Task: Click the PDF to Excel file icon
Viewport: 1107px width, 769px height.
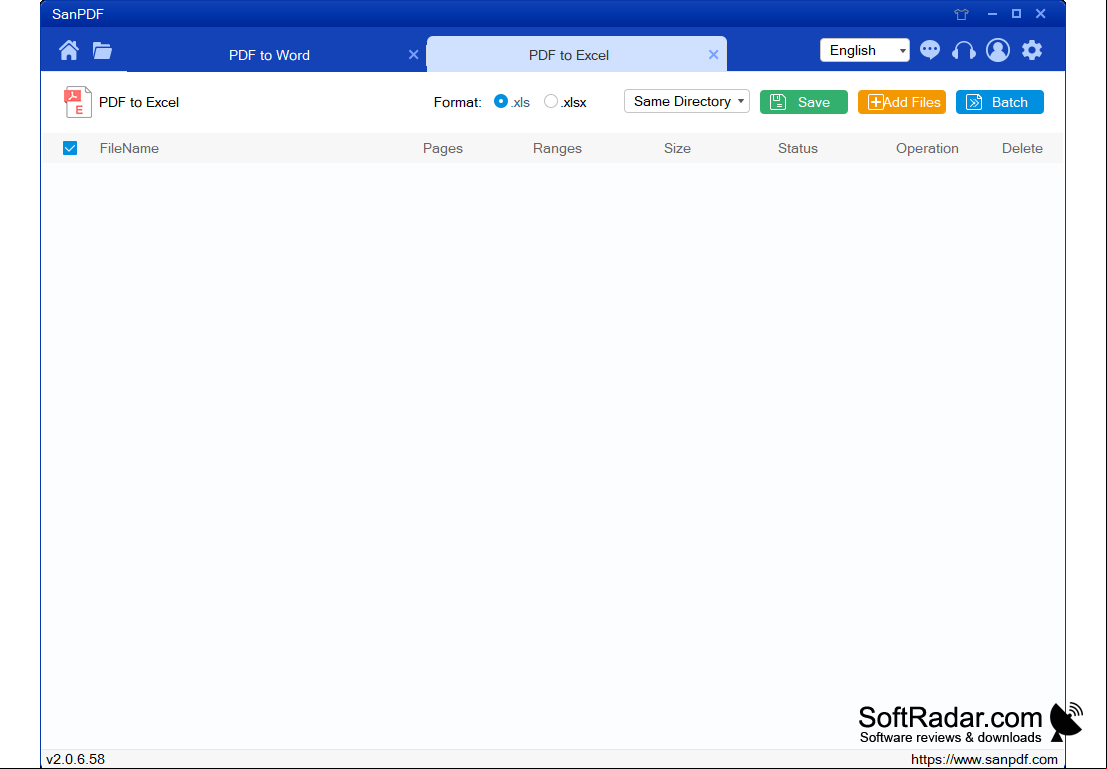Action: click(x=78, y=102)
